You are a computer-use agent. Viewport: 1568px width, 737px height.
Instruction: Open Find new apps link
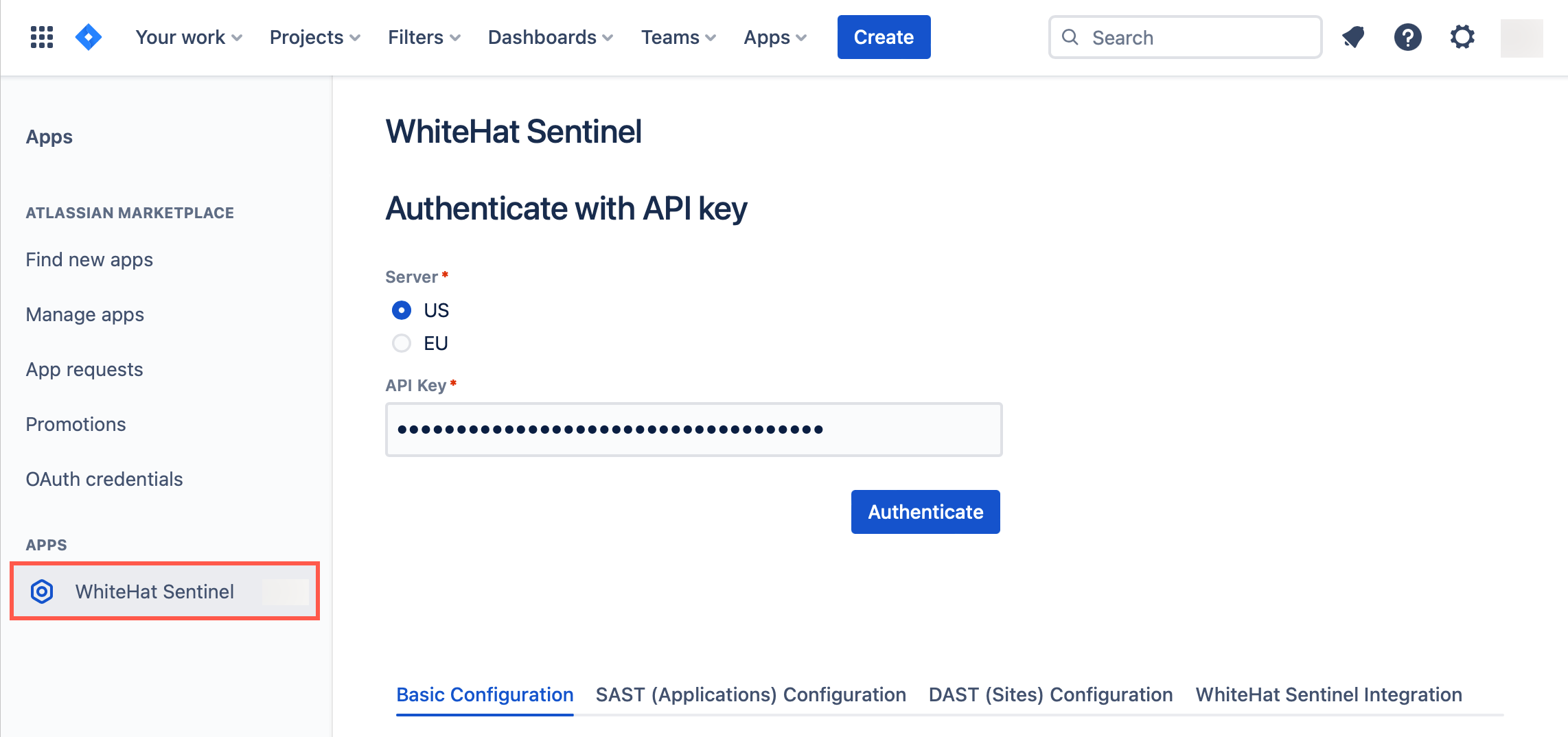(x=89, y=259)
